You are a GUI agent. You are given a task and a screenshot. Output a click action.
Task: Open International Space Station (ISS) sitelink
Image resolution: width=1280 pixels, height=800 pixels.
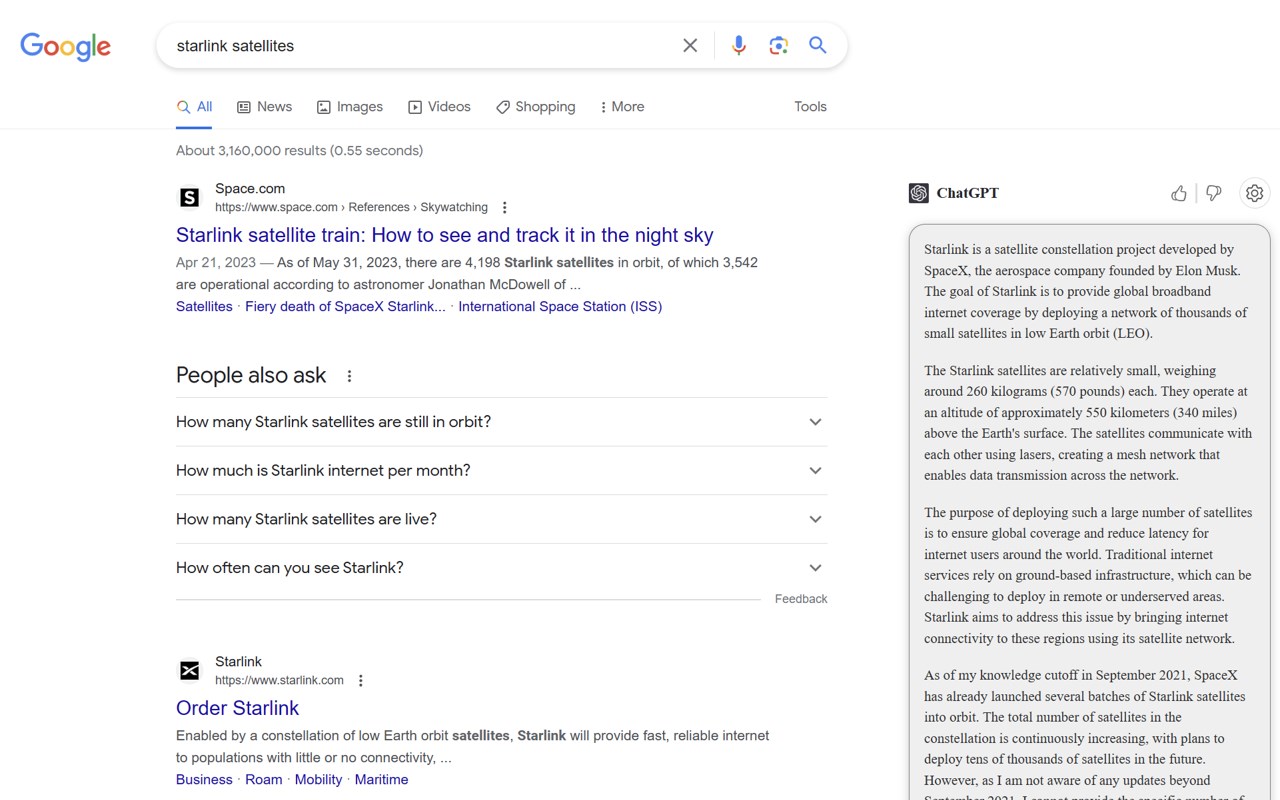coord(560,307)
